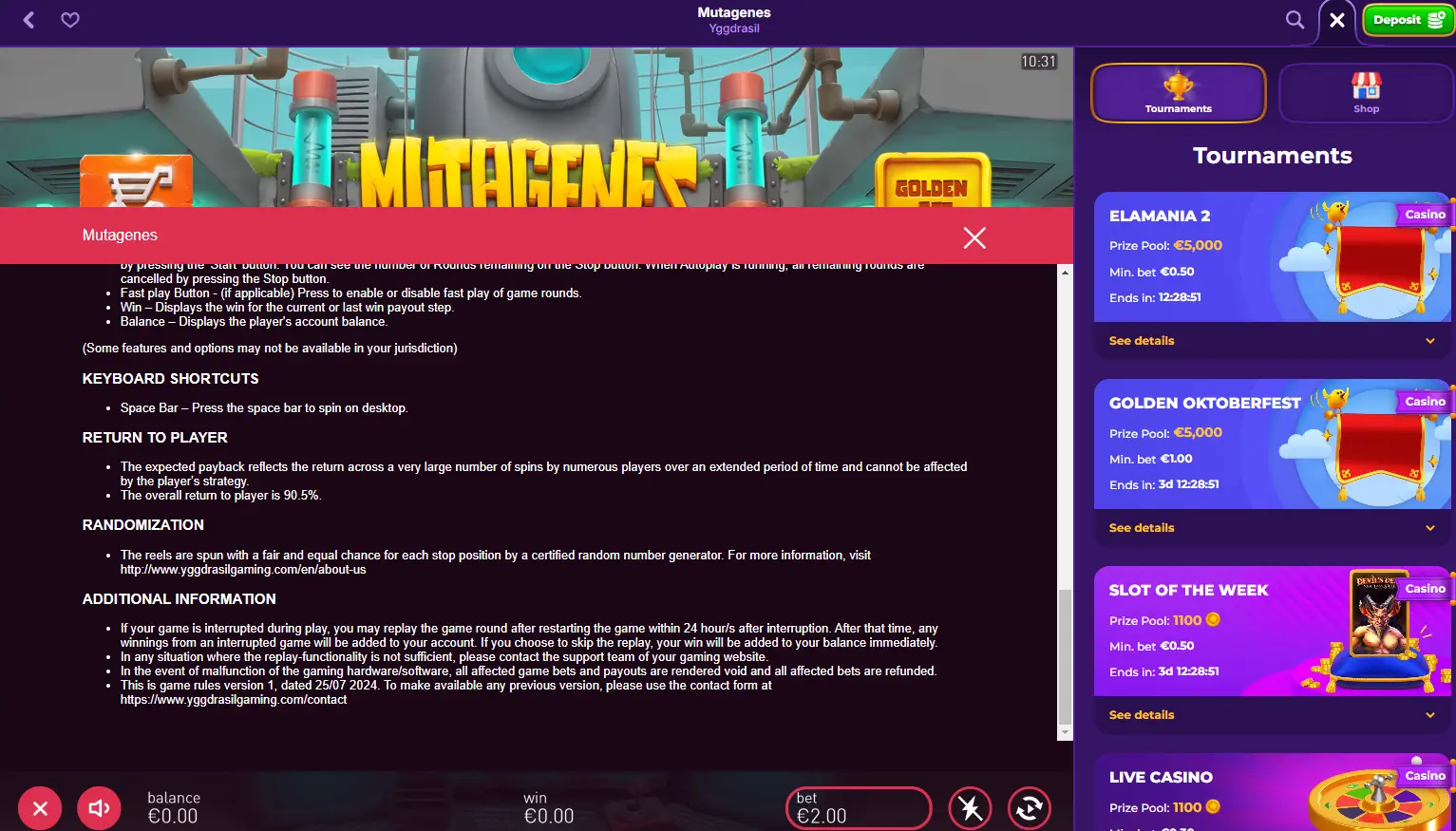
Task: Open the LIVE CASINO tournament card
Action: [x=1272, y=792]
